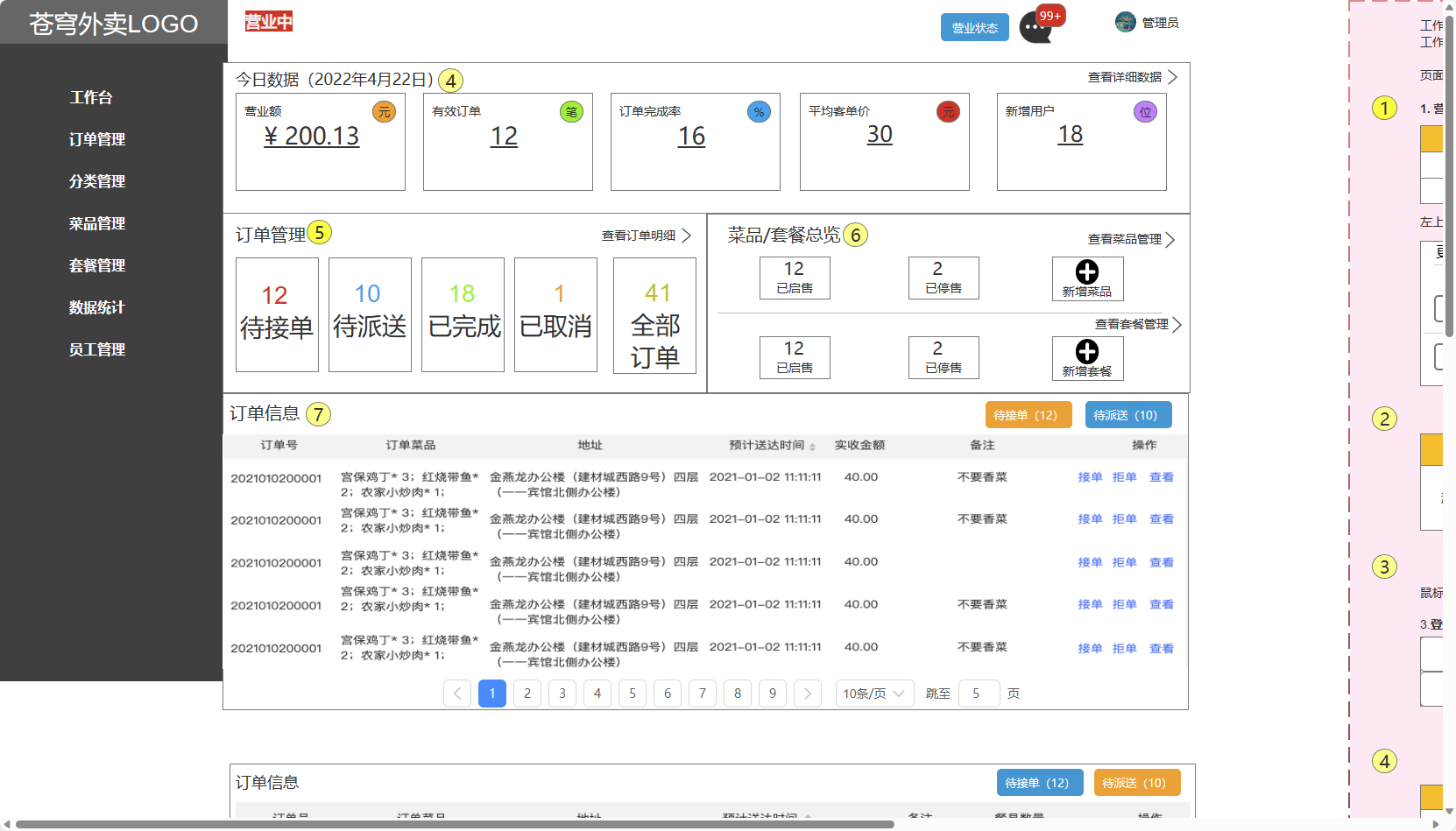Select the 全部订单 card showing 41
Image resolution: width=1456 pixels, height=831 pixels.
coord(654,315)
